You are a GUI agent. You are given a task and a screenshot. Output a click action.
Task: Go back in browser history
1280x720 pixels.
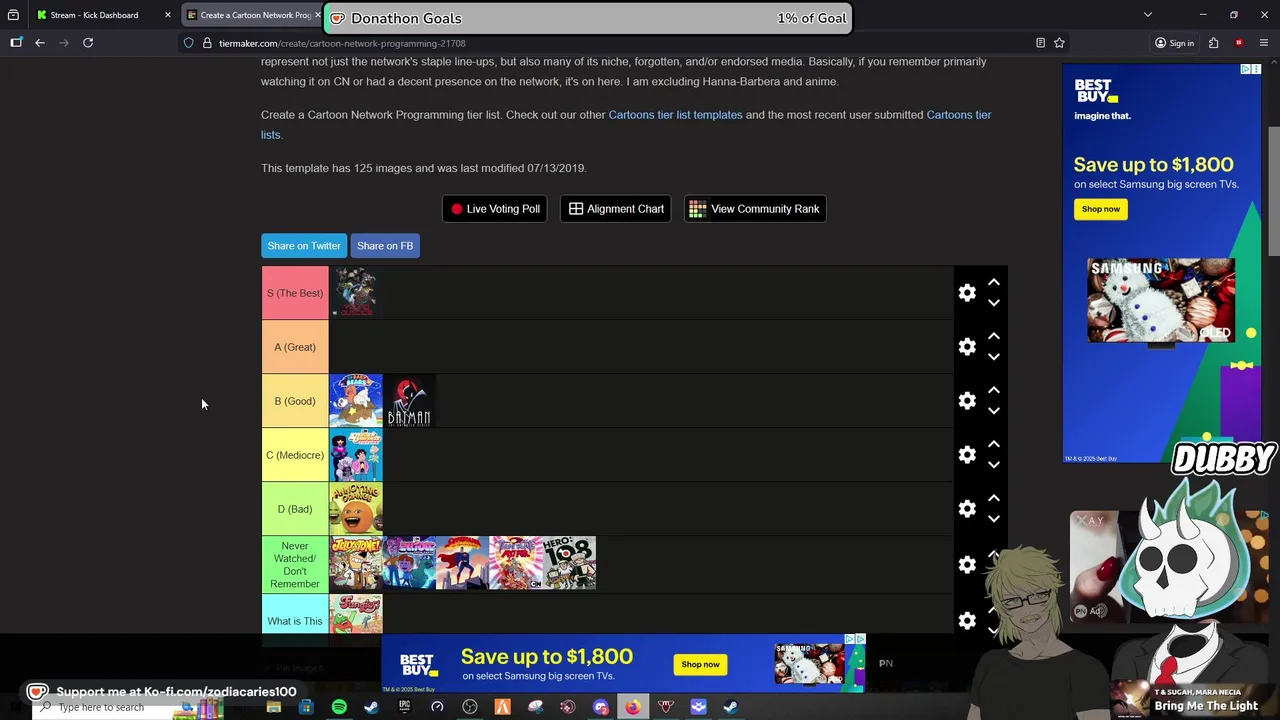coord(40,43)
